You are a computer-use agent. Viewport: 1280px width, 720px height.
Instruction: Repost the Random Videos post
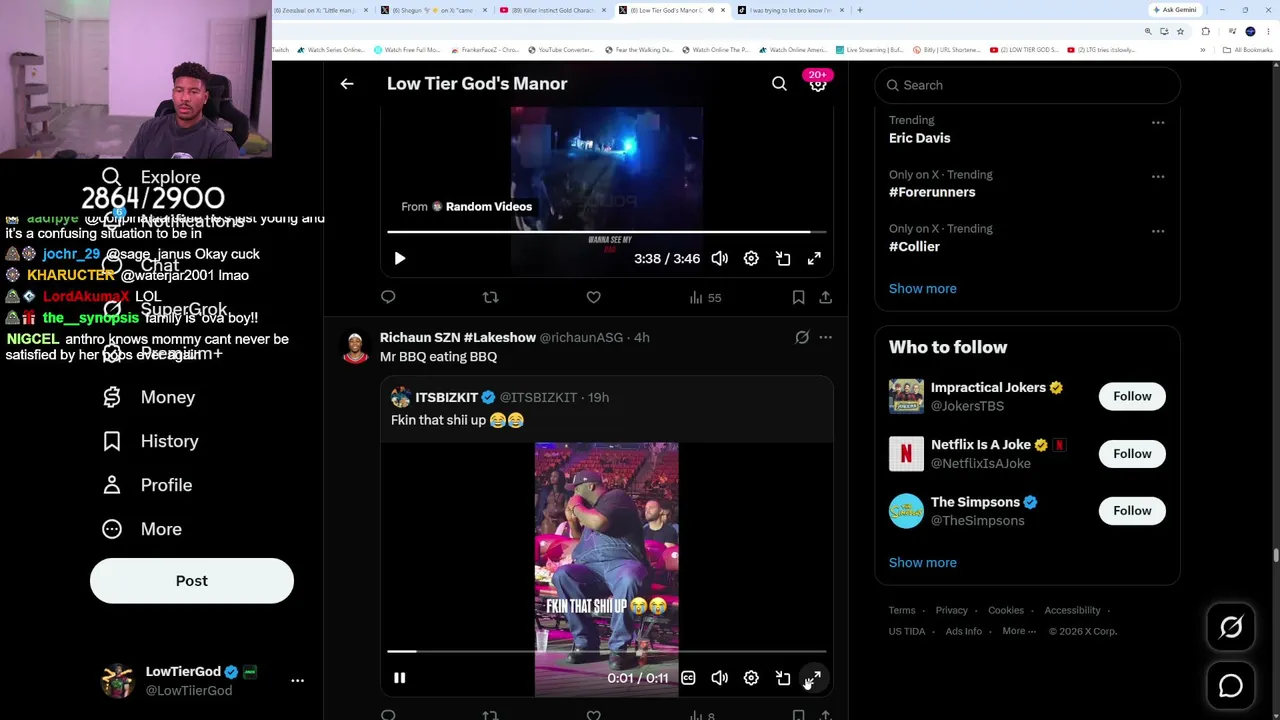click(490, 297)
